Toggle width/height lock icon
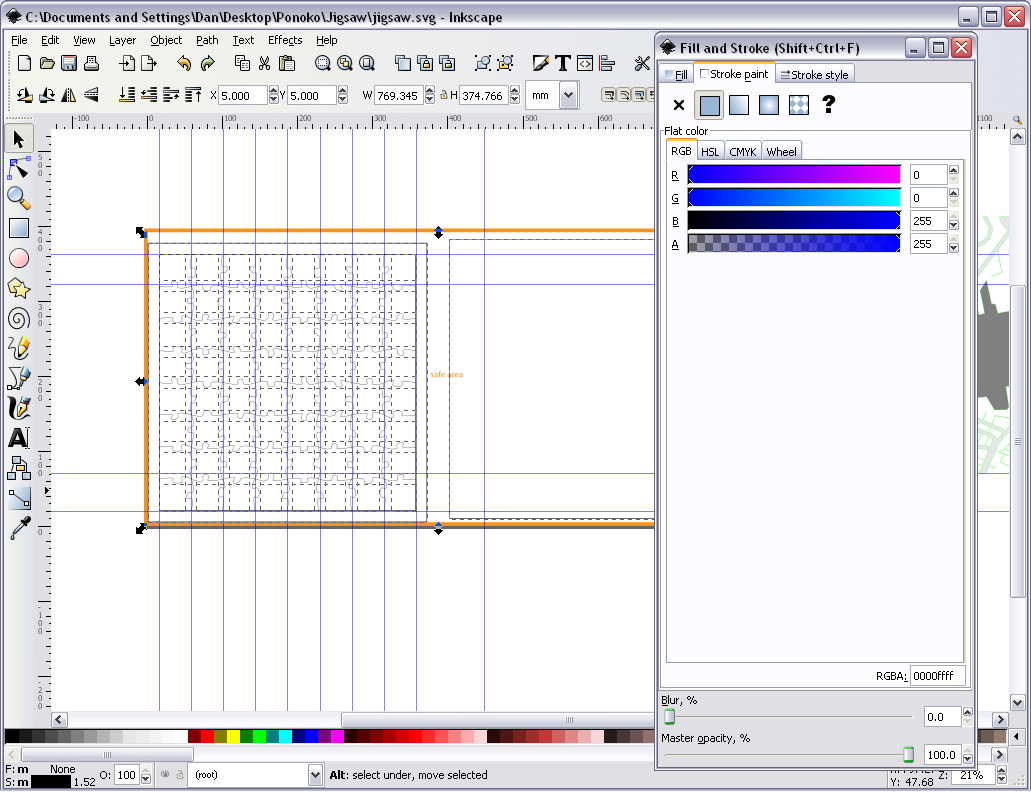The width and height of the screenshot is (1031, 792). click(444, 95)
